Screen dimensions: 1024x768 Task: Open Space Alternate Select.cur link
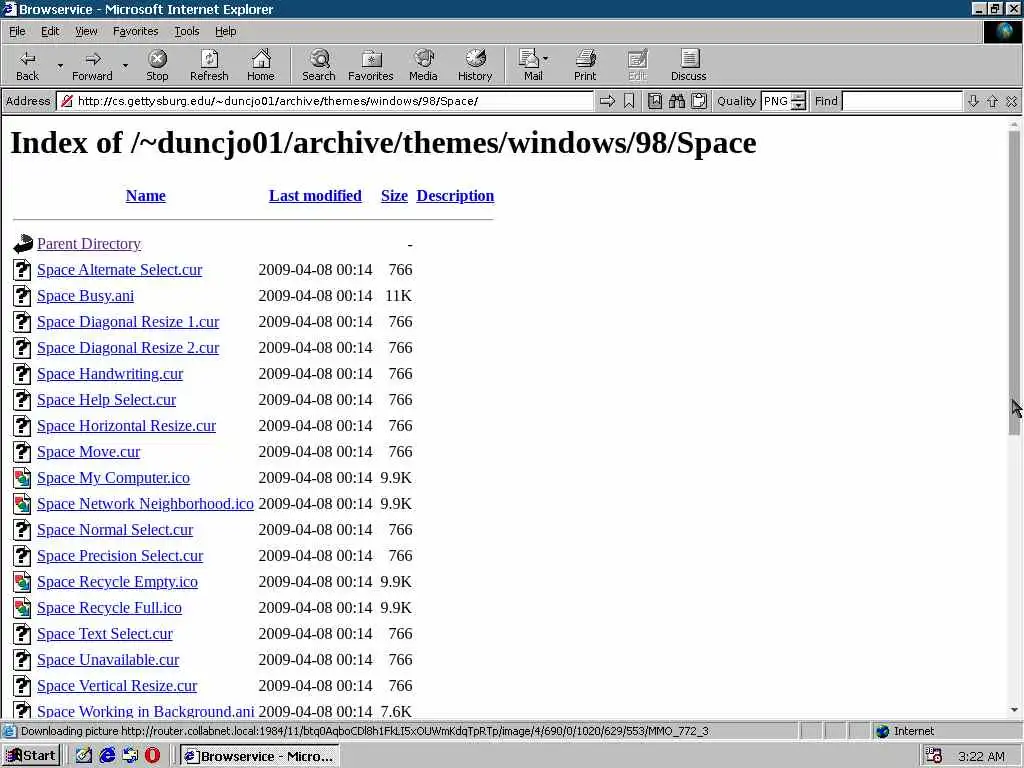[x=120, y=270]
